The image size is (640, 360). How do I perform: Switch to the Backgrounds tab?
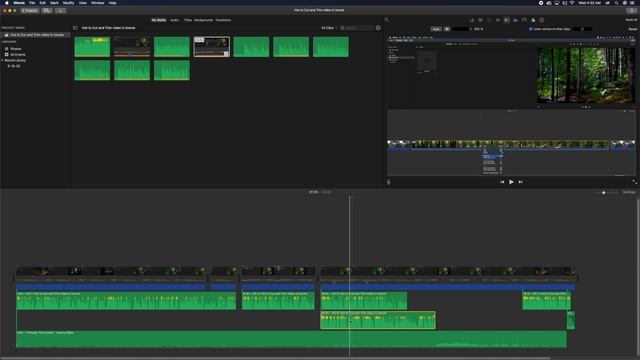[x=203, y=20]
